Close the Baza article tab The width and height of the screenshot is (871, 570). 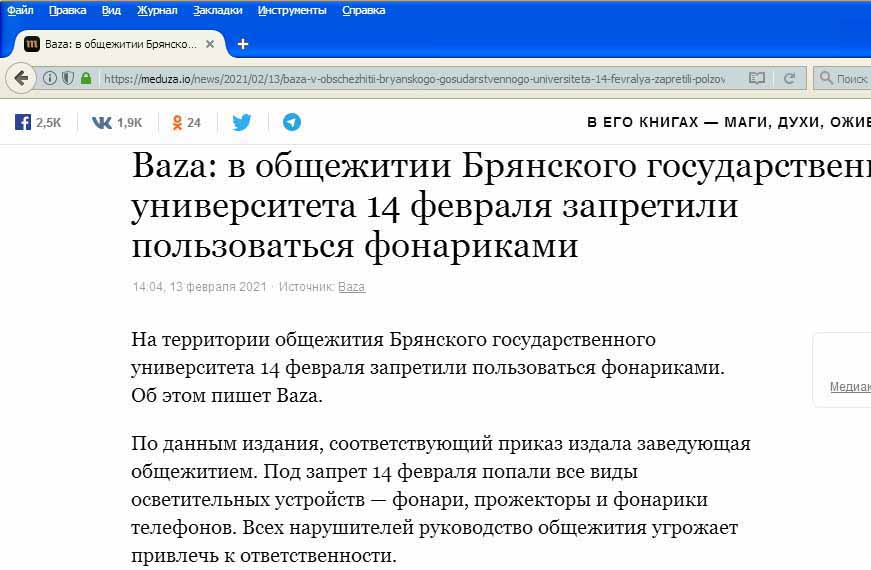point(210,44)
